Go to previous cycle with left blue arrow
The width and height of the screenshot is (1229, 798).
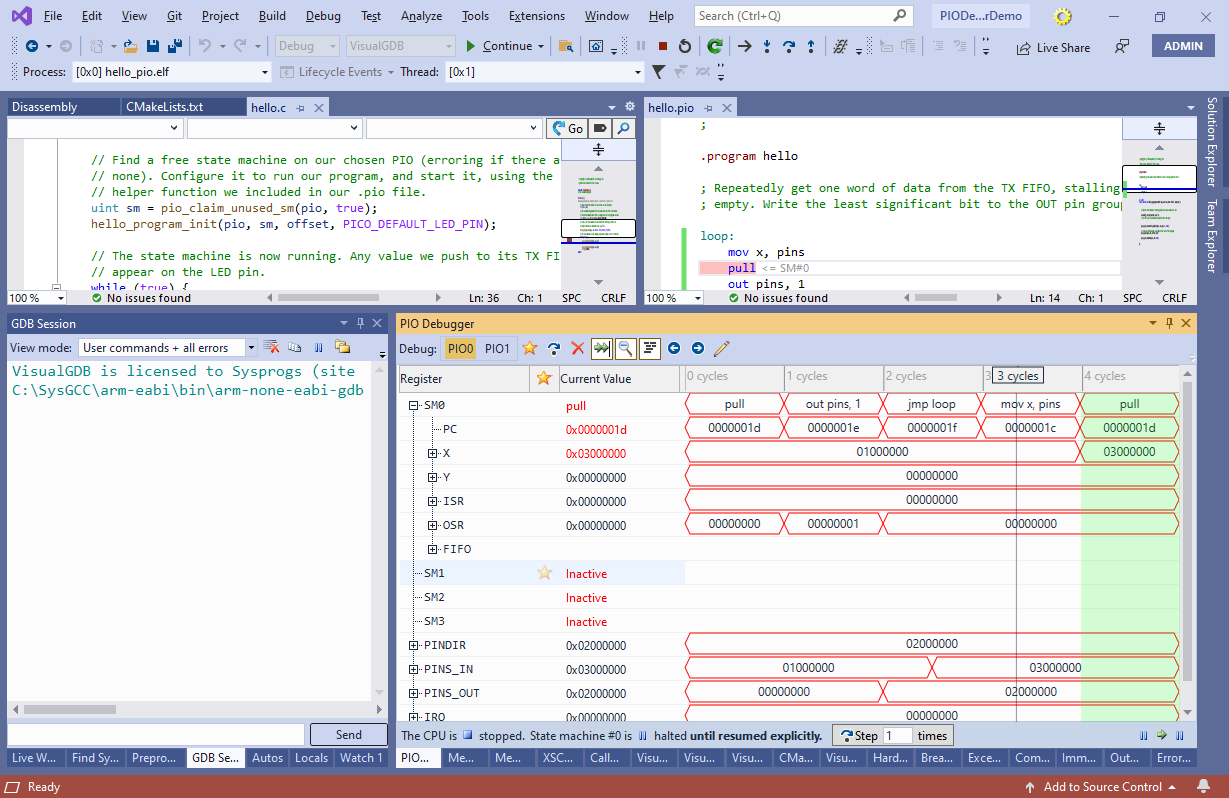[674, 348]
